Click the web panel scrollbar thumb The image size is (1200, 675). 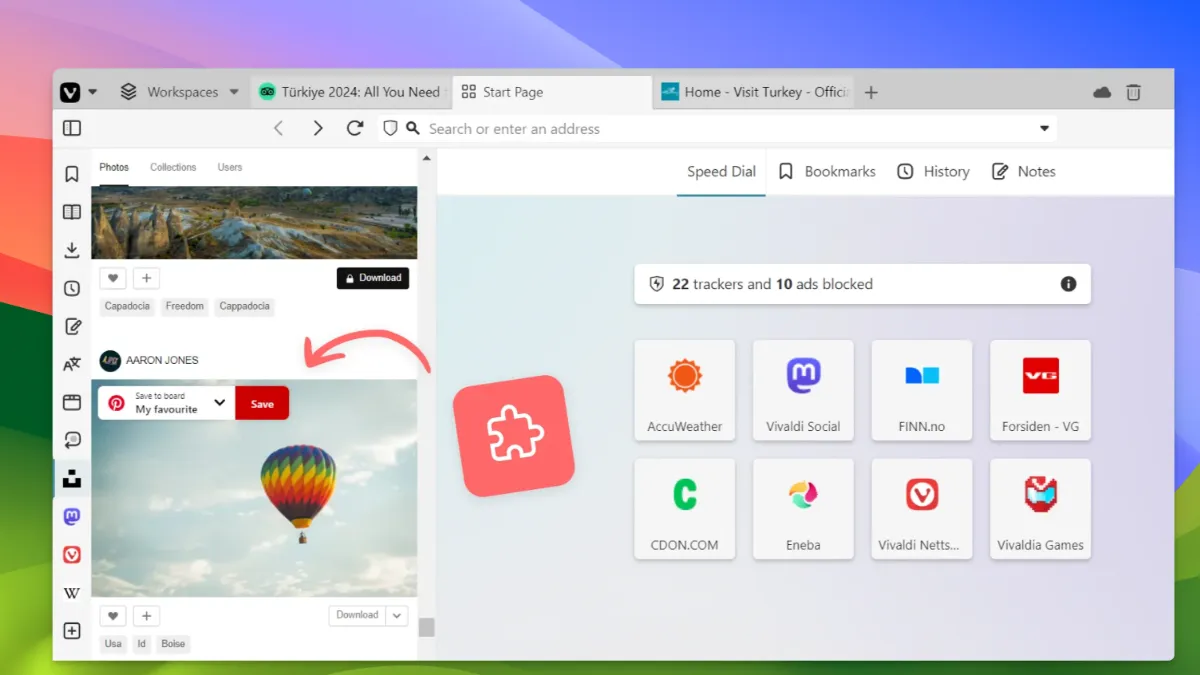pos(427,627)
